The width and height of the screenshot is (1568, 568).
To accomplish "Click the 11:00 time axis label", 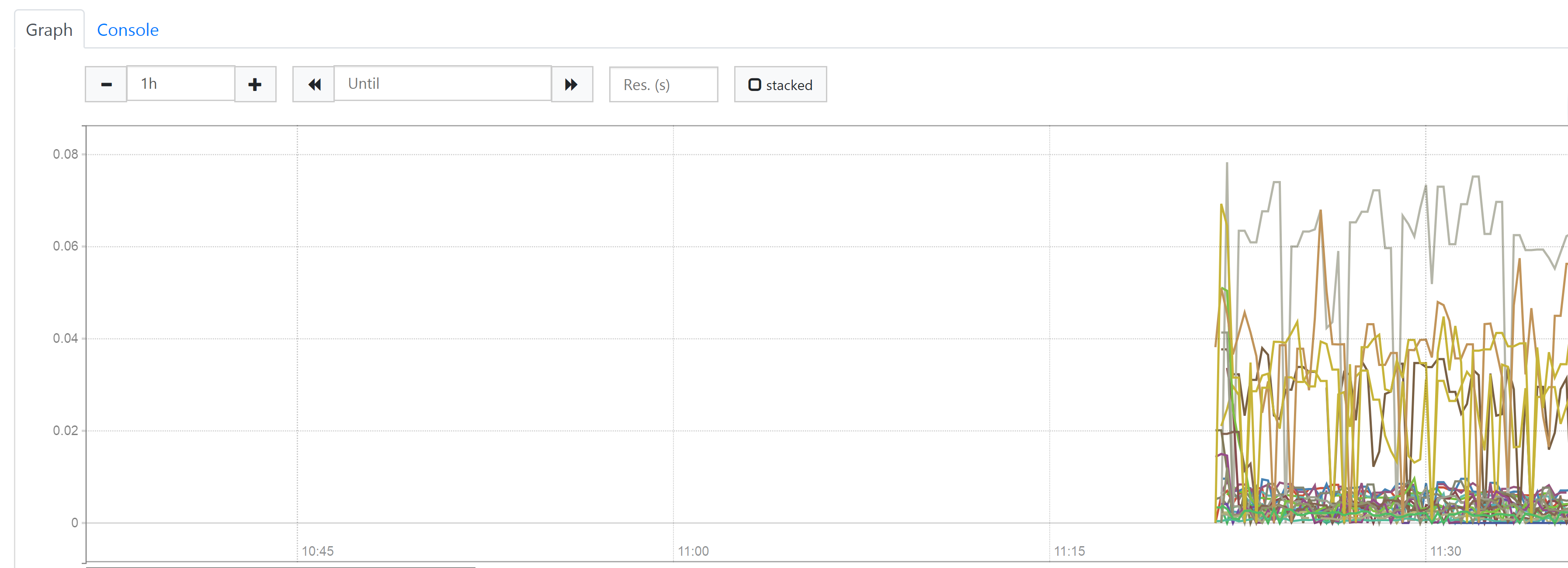I will tap(693, 551).
